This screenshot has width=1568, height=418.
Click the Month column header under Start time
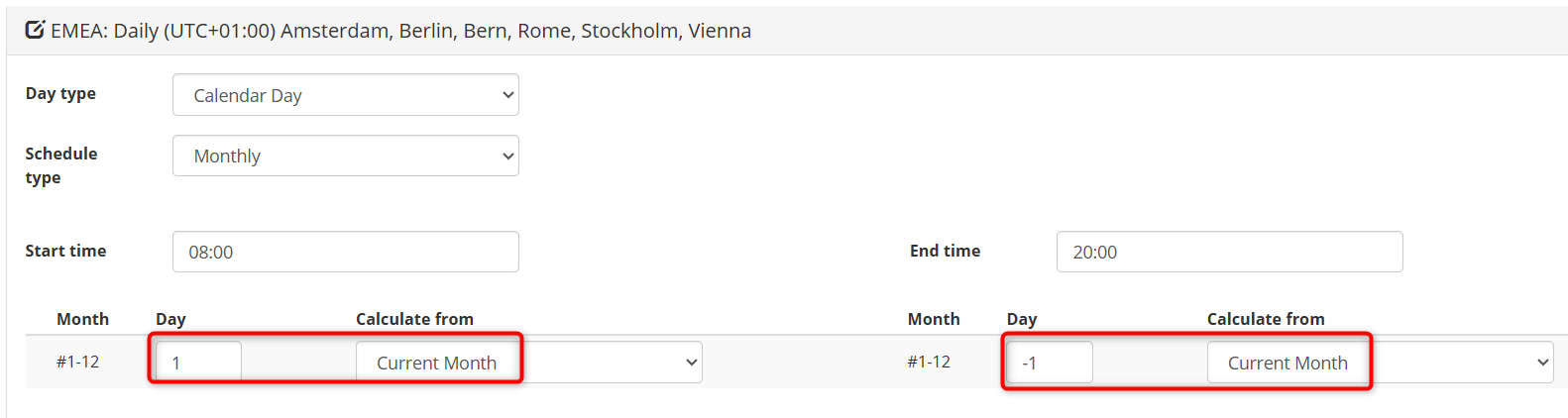pyautogui.click(x=82, y=319)
